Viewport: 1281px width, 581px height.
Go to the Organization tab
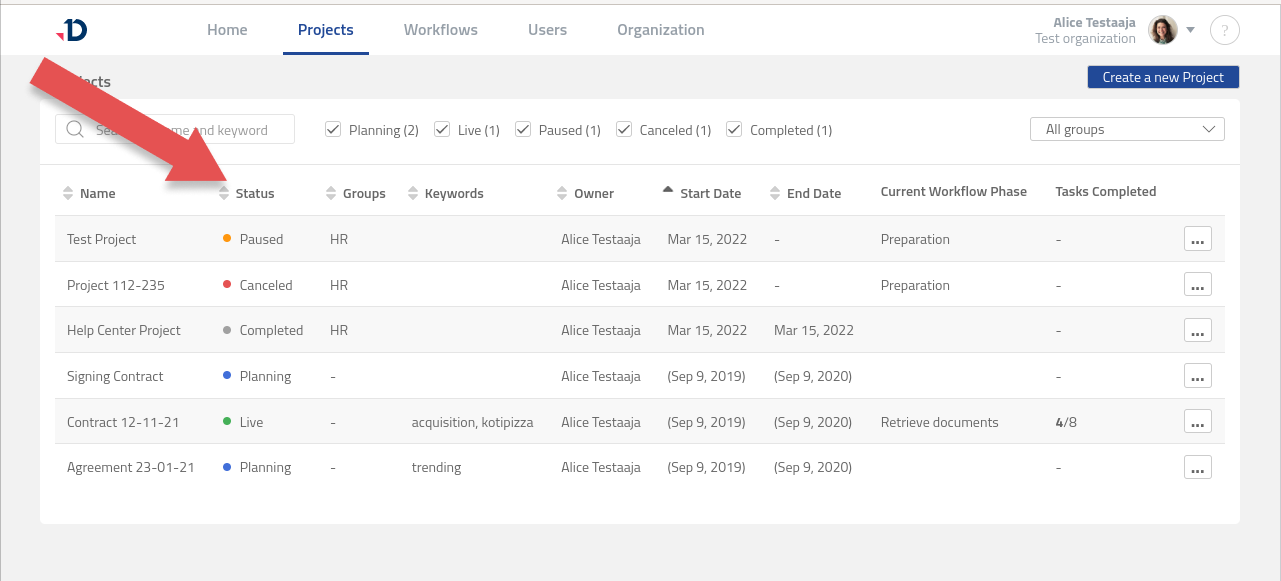(660, 30)
